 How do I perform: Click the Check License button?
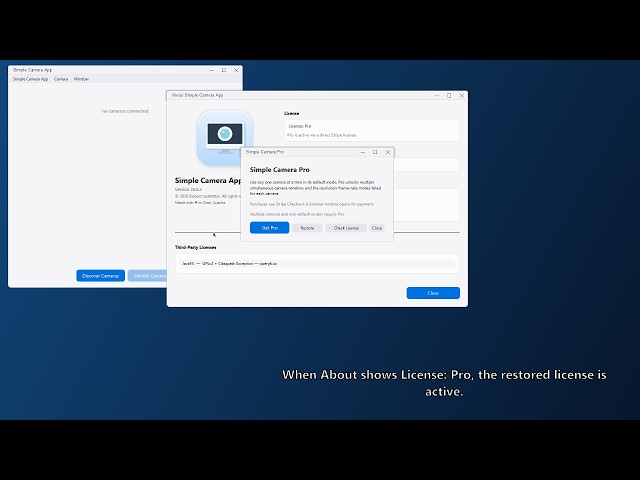point(346,228)
